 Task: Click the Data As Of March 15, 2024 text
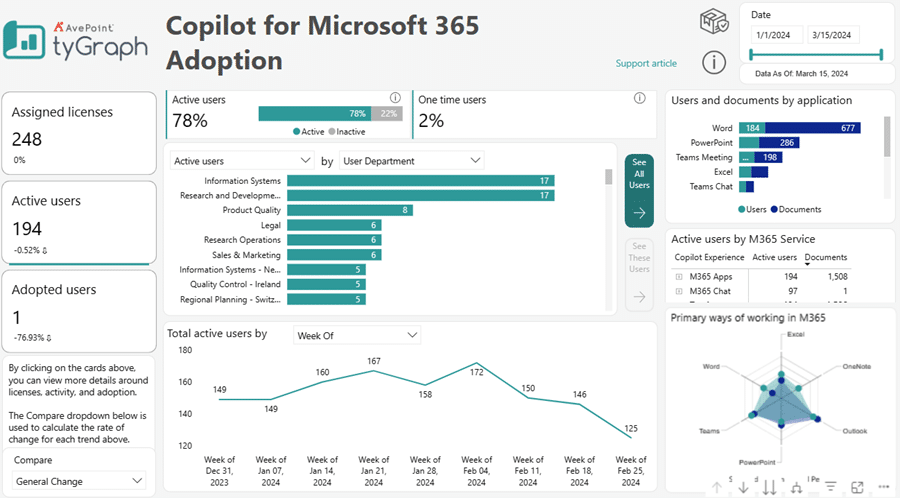point(801,73)
